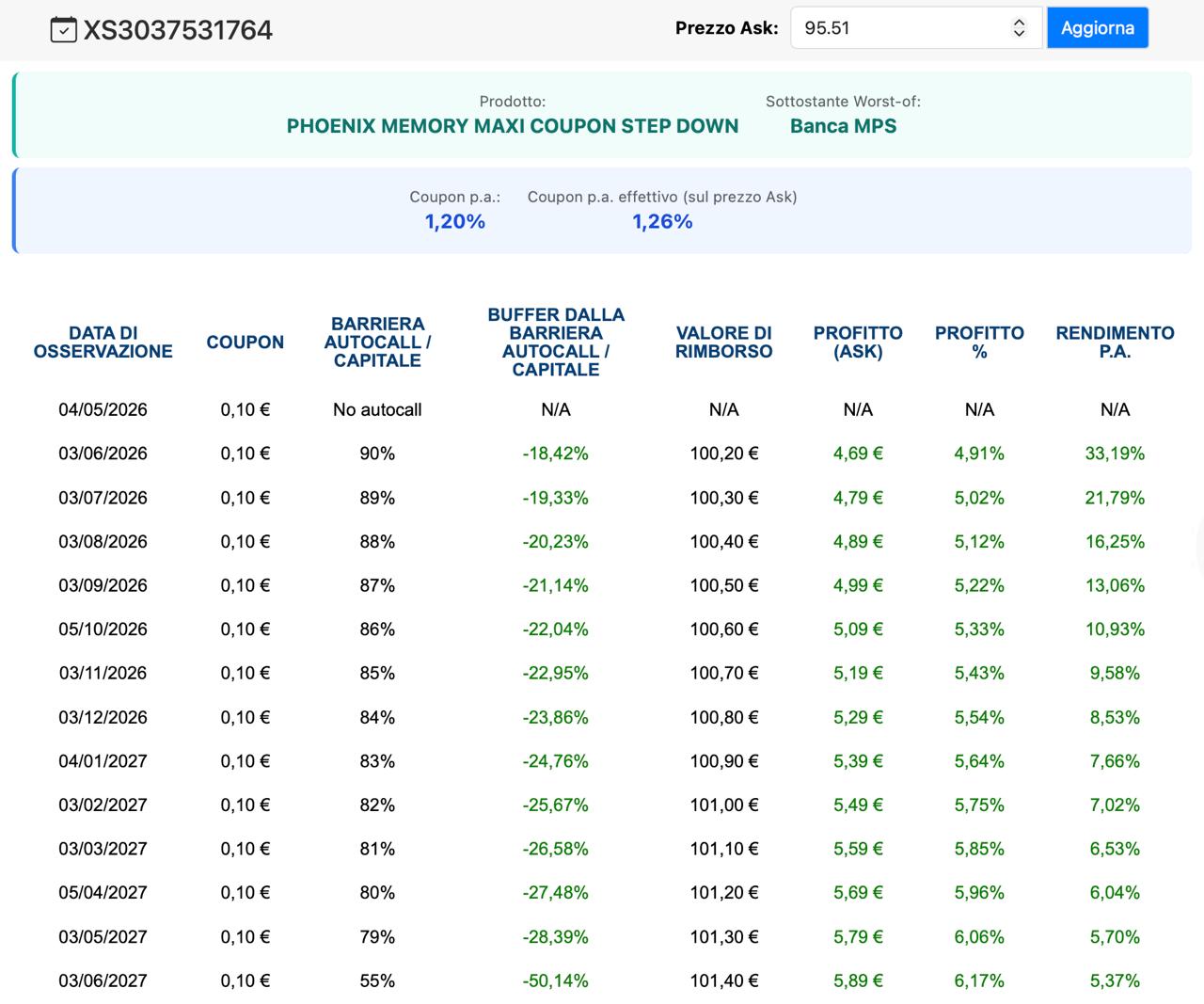Increase Prezzo Ask with the up arrow
1204x1004 pixels.
point(1019,23)
